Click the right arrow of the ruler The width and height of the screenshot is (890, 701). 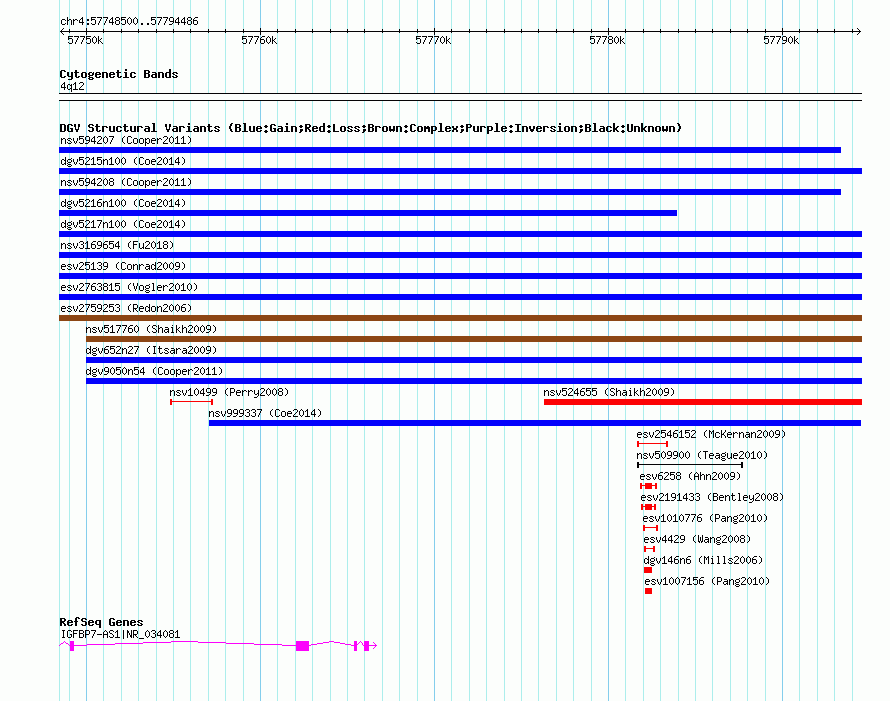pyautogui.click(x=858, y=31)
